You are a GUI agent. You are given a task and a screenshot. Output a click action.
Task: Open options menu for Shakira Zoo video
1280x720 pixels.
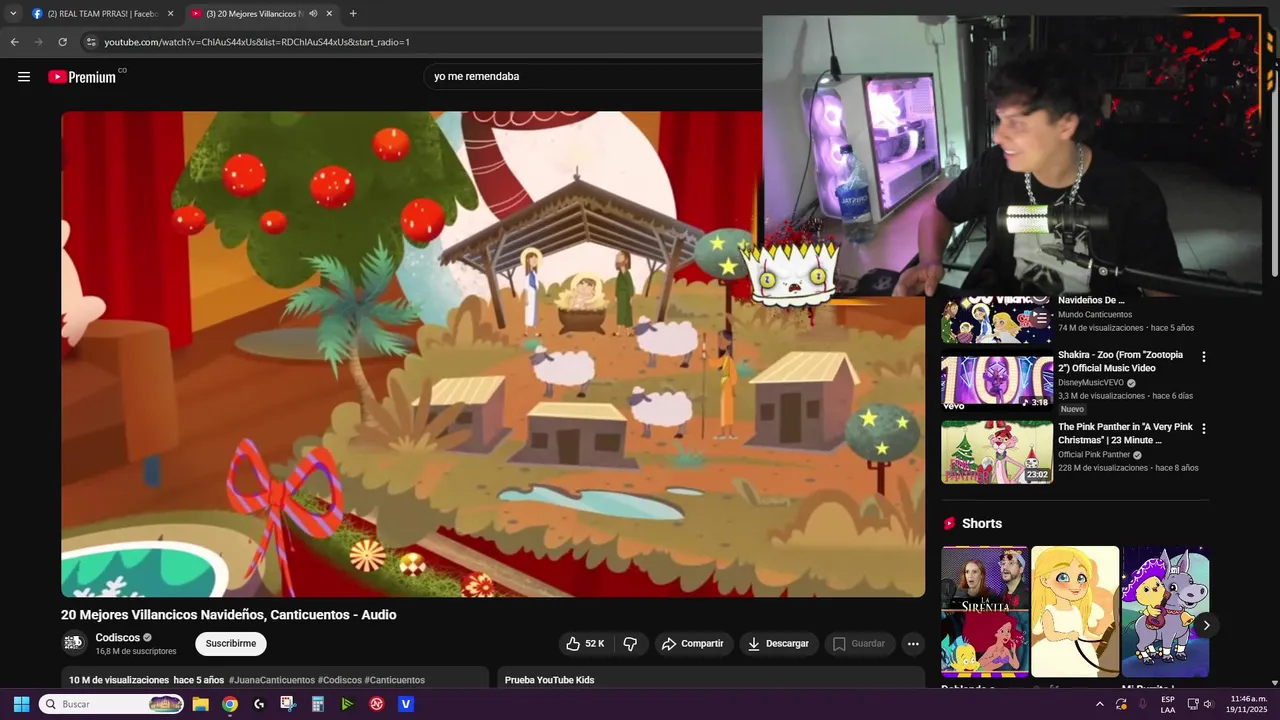pos(1204,357)
